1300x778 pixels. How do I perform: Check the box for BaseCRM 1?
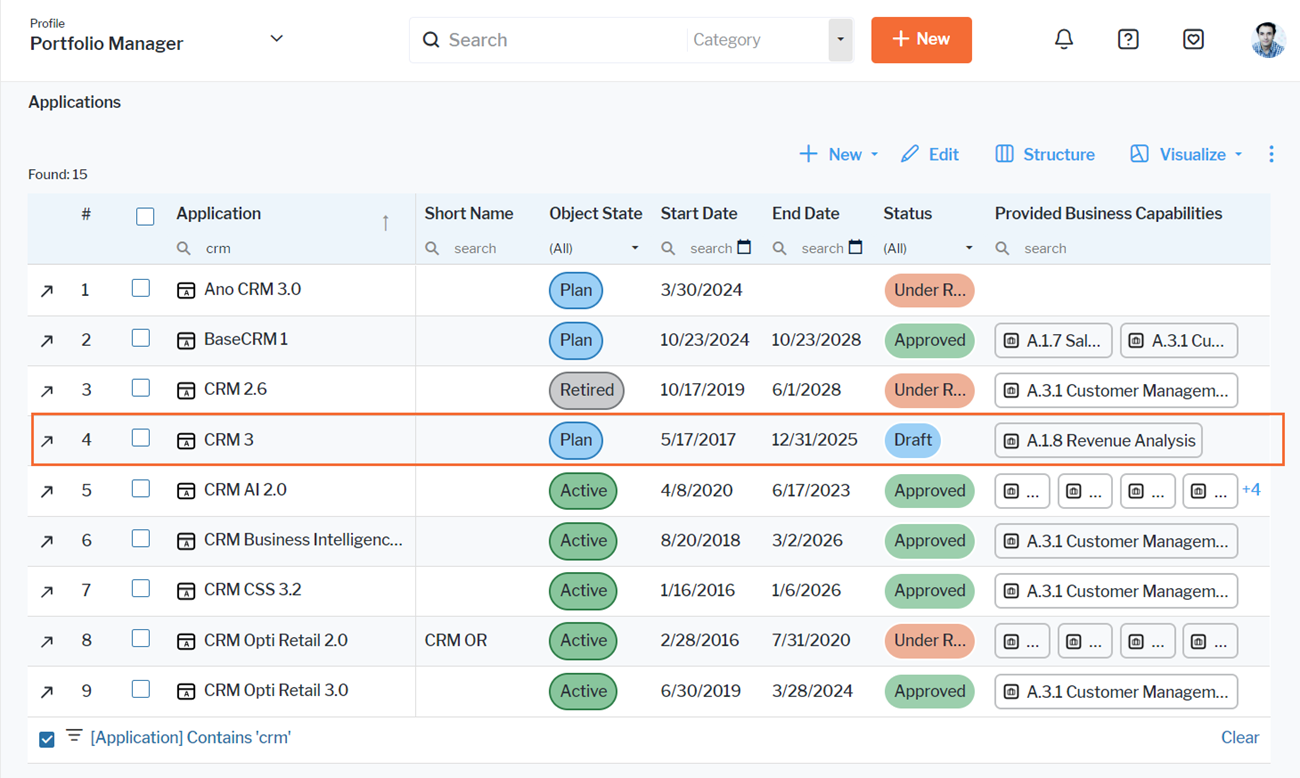[141, 339]
